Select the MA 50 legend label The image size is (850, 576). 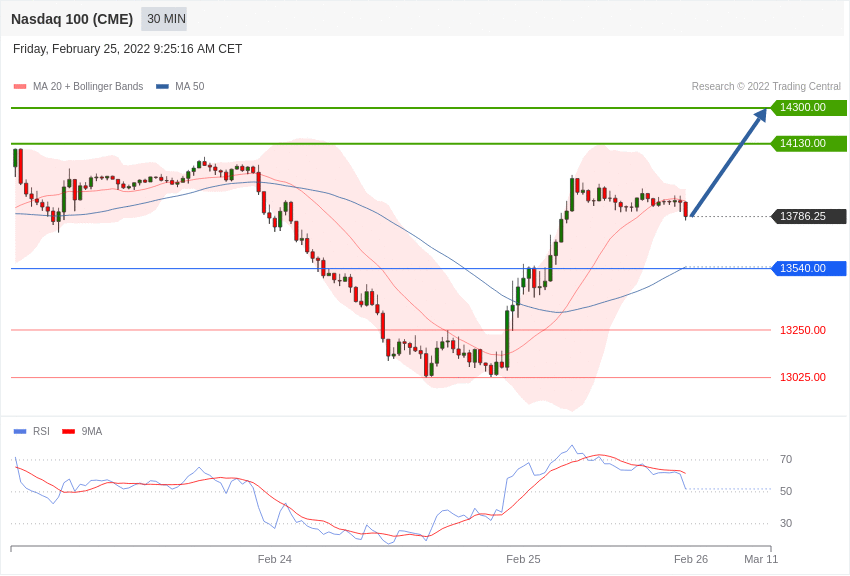[x=190, y=87]
